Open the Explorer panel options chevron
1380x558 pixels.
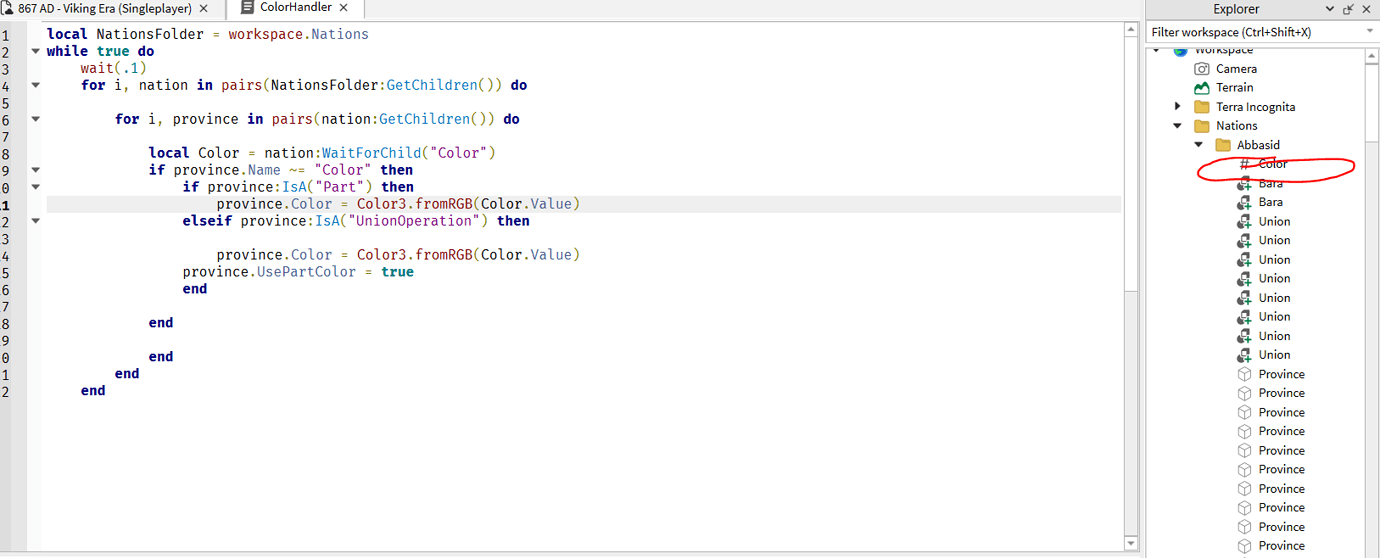click(x=1330, y=9)
